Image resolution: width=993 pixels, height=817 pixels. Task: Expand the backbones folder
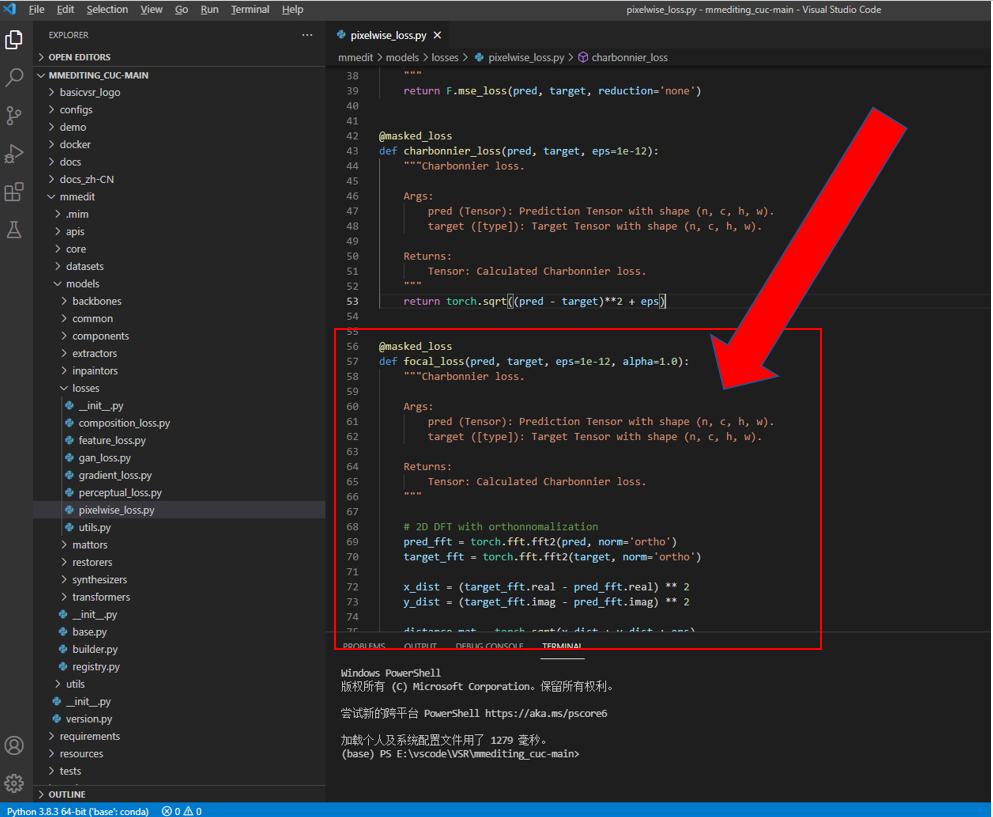[96, 301]
